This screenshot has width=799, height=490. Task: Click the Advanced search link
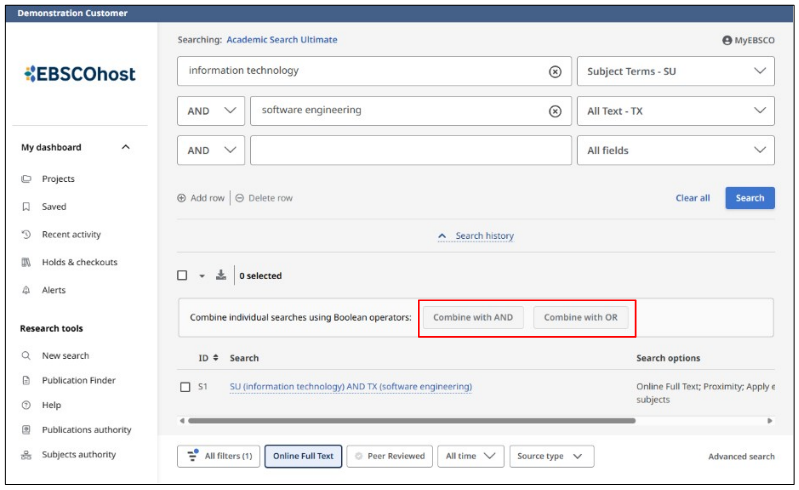click(x=741, y=456)
